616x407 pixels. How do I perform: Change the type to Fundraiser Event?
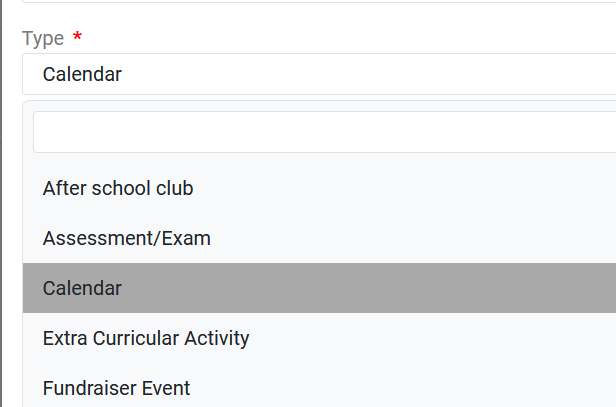[x=116, y=388]
